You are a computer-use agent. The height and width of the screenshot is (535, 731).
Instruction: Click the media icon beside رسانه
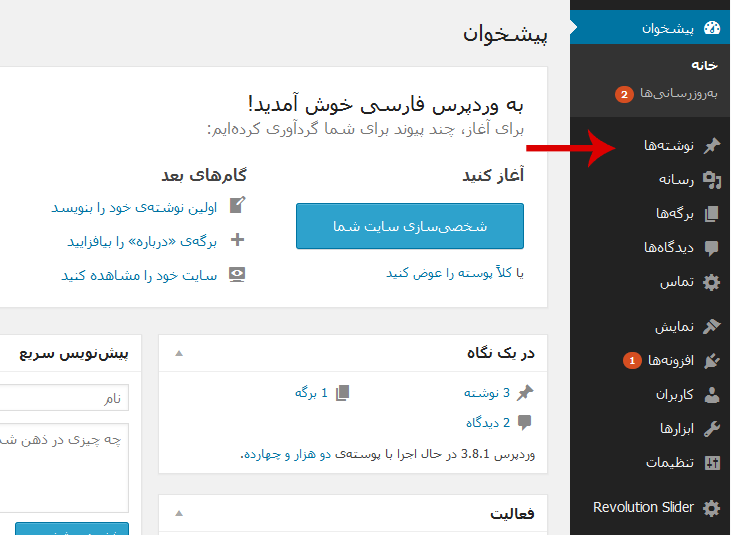711,180
